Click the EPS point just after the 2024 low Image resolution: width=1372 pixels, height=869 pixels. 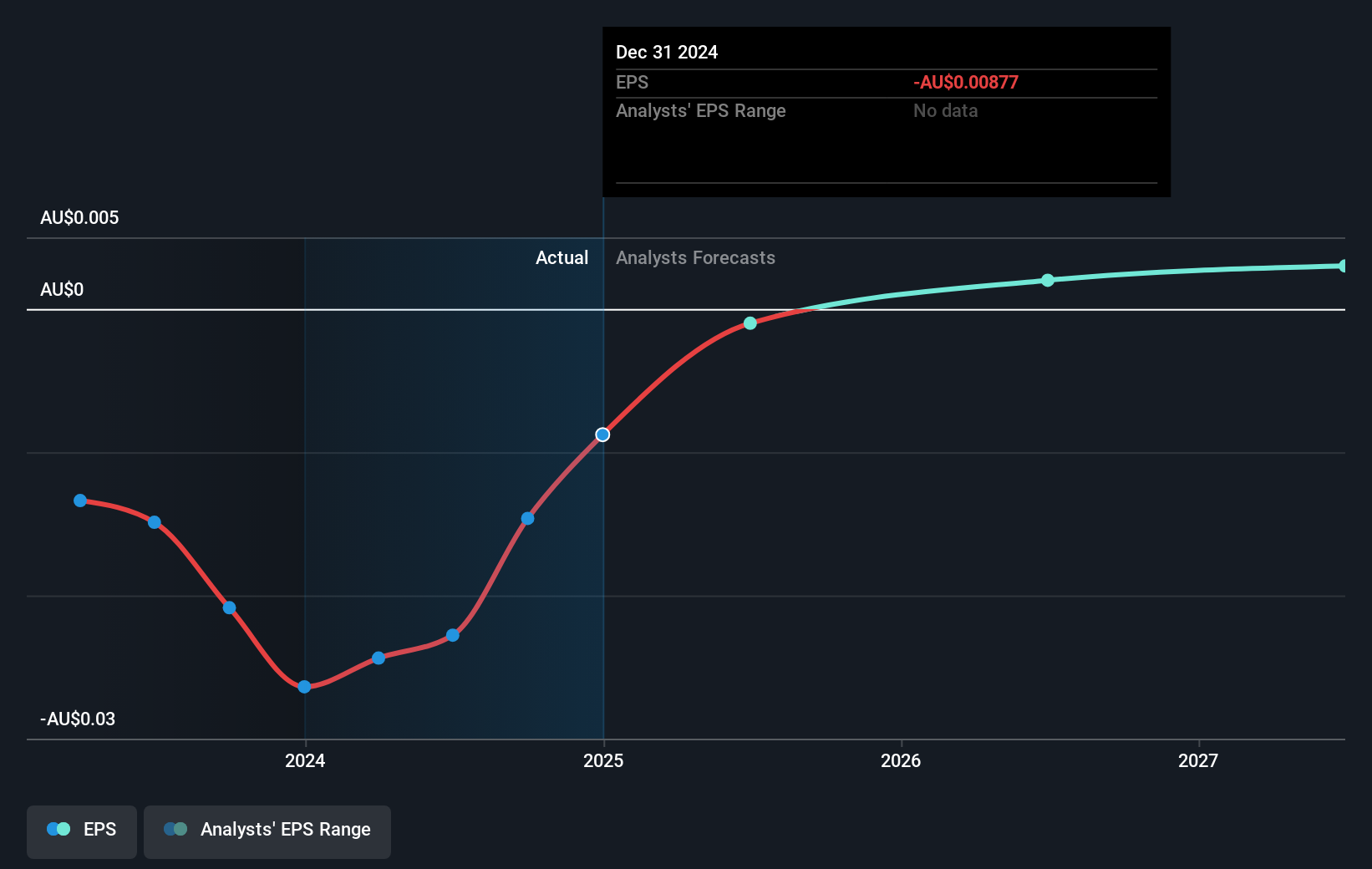coord(379,658)
